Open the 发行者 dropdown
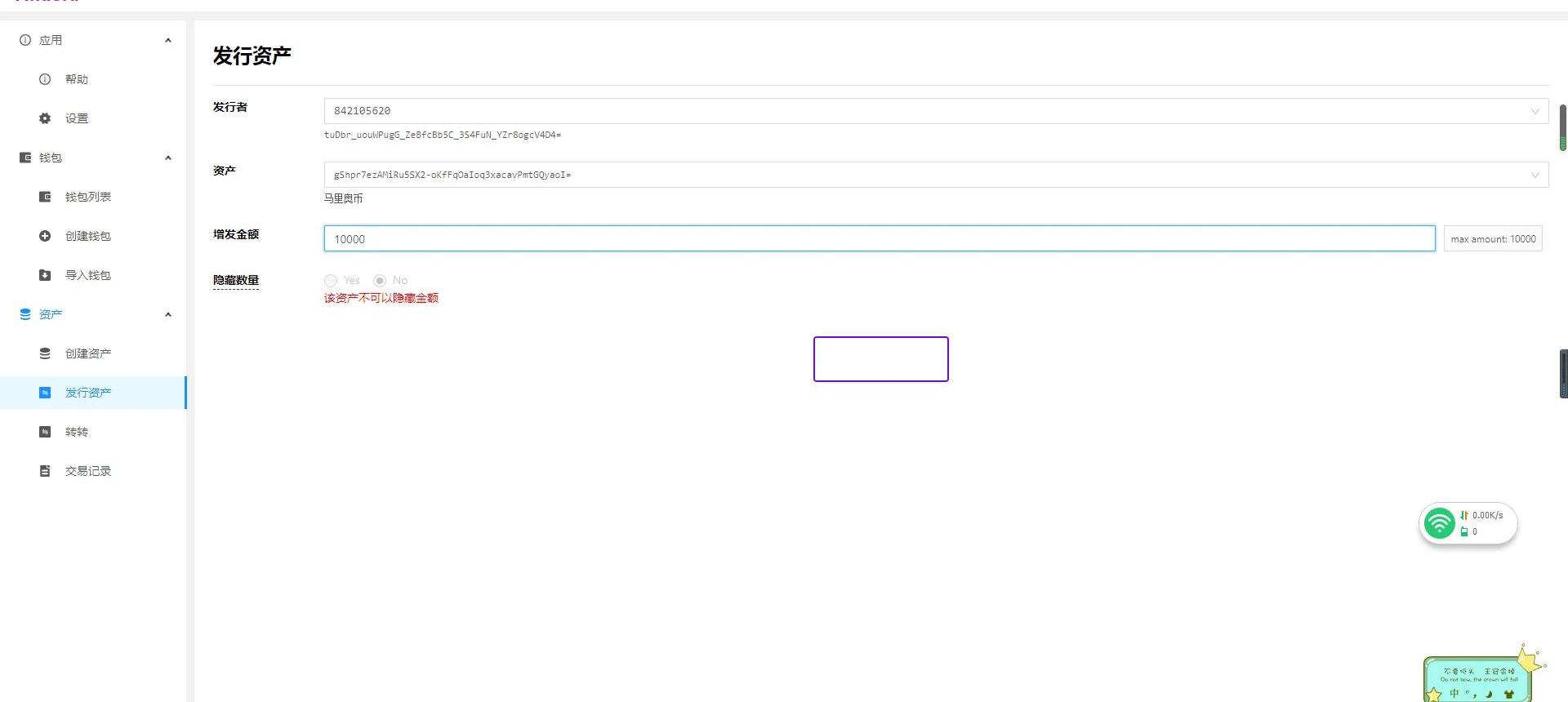The image size is (1568, 702). (935, 111)
